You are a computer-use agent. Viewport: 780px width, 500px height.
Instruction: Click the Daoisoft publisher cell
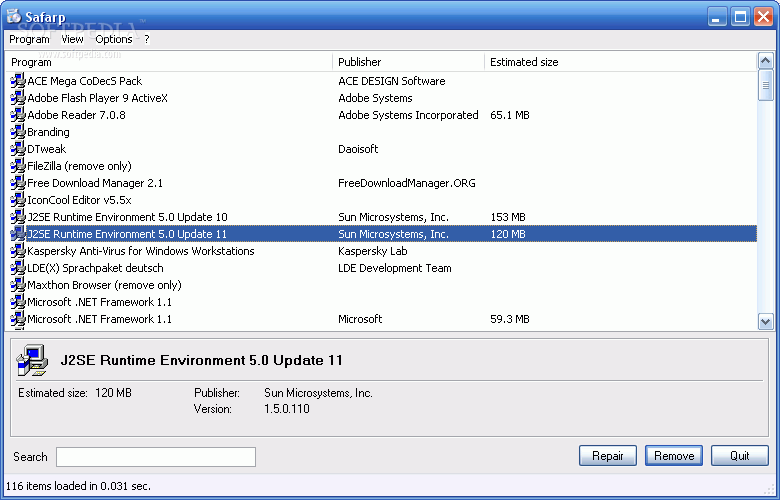[358, 149]
